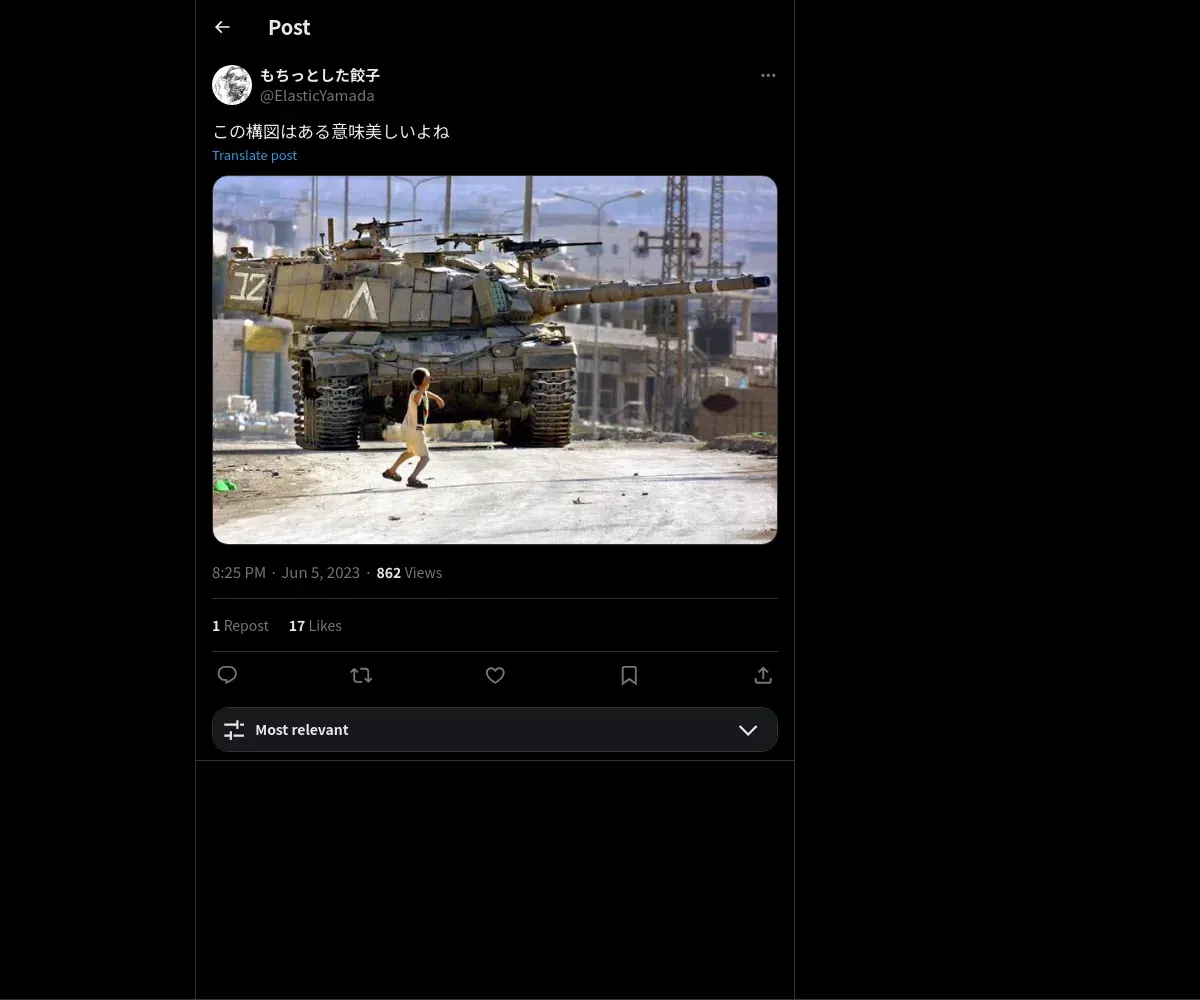Bookmark this post
Image resolution: width=1200 pixels, height=1000 pixels.
click(x=629, y=675)
